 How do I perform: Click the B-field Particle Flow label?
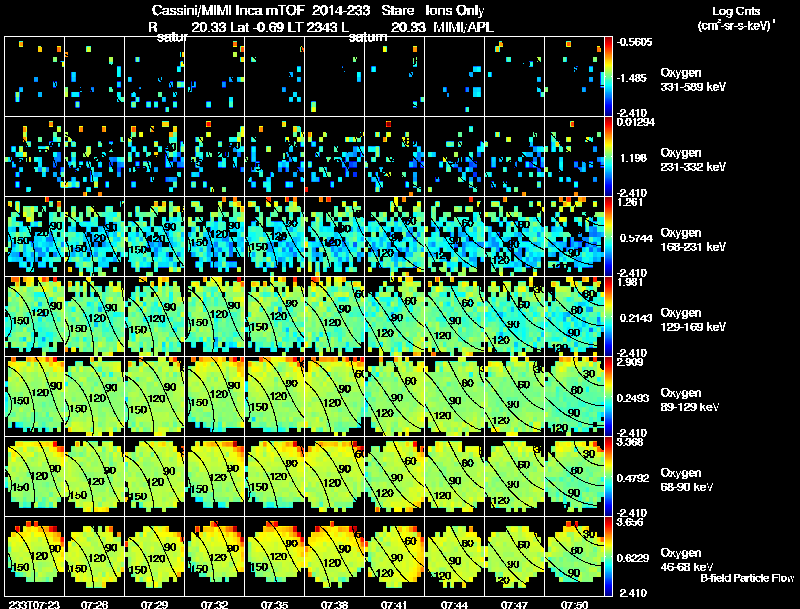[747, 578]
